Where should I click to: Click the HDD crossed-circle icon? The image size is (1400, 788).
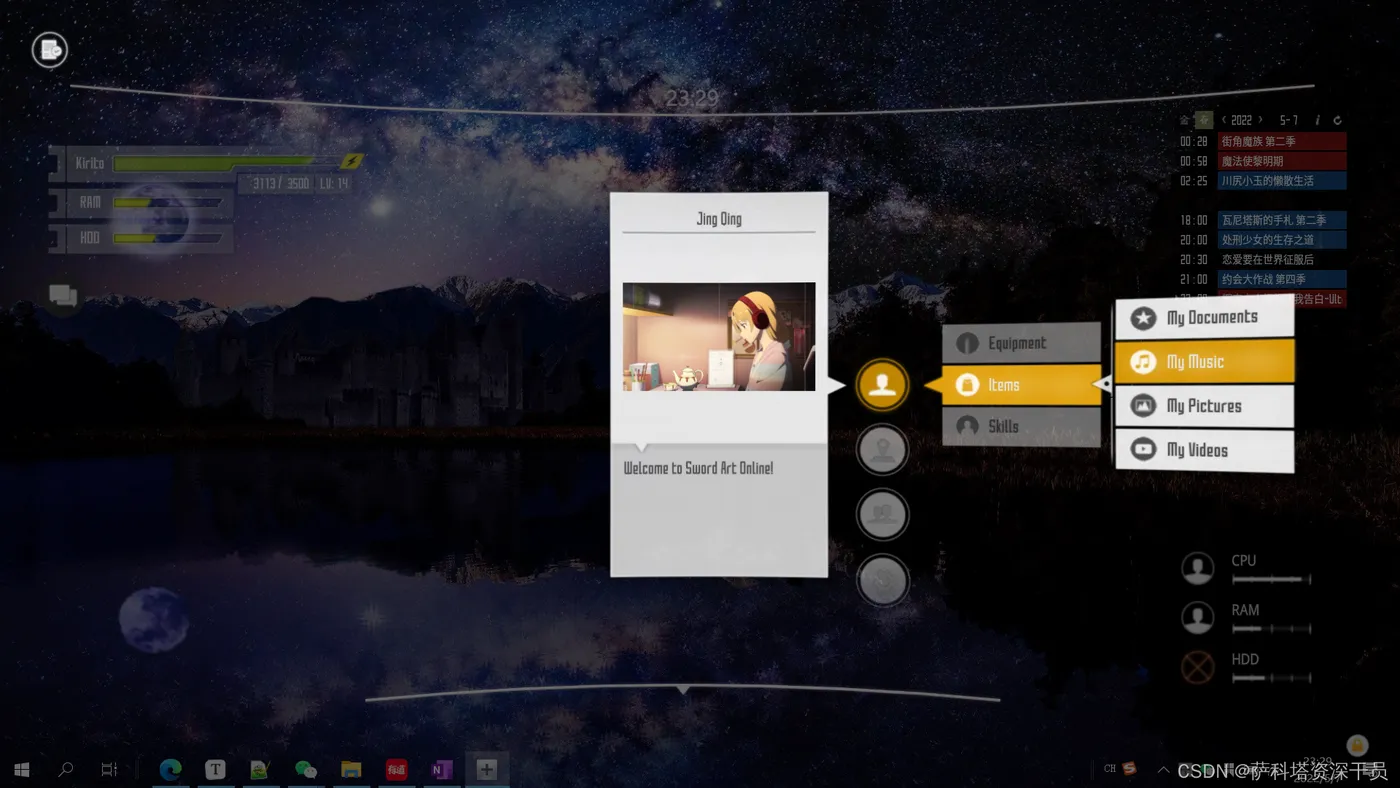pyautogui.click(x=1197, y=667)
